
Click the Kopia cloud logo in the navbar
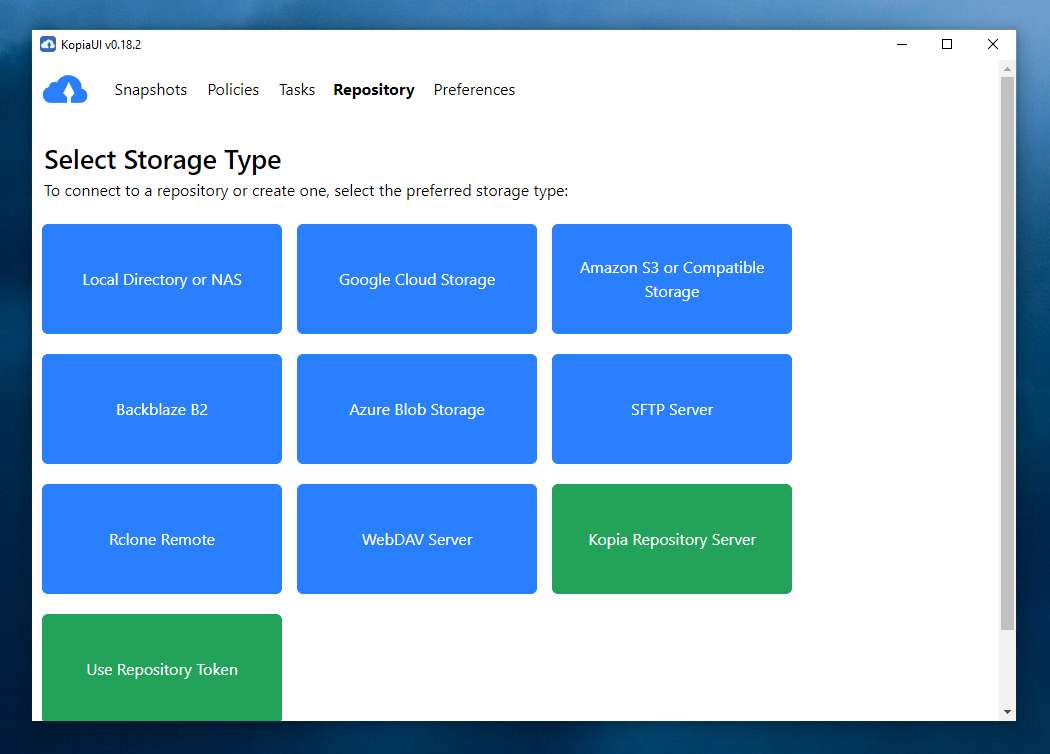(65, 90)
